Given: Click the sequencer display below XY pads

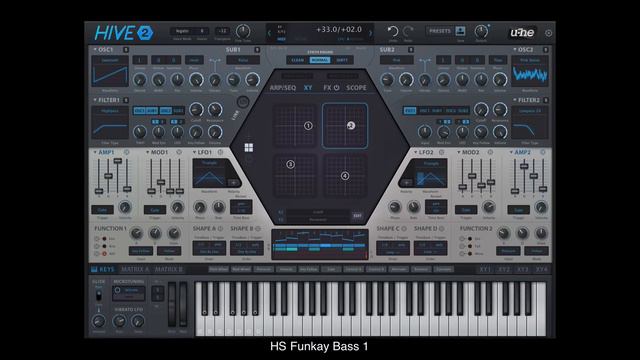Looking at the screenshot, I should point(320,244).
